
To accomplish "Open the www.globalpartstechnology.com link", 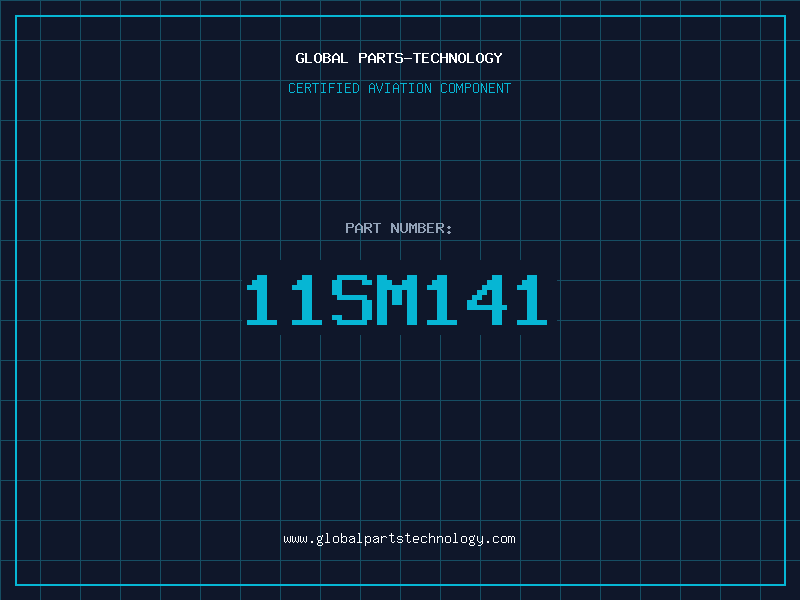I will pyautogui.click(x=399, y=539).
